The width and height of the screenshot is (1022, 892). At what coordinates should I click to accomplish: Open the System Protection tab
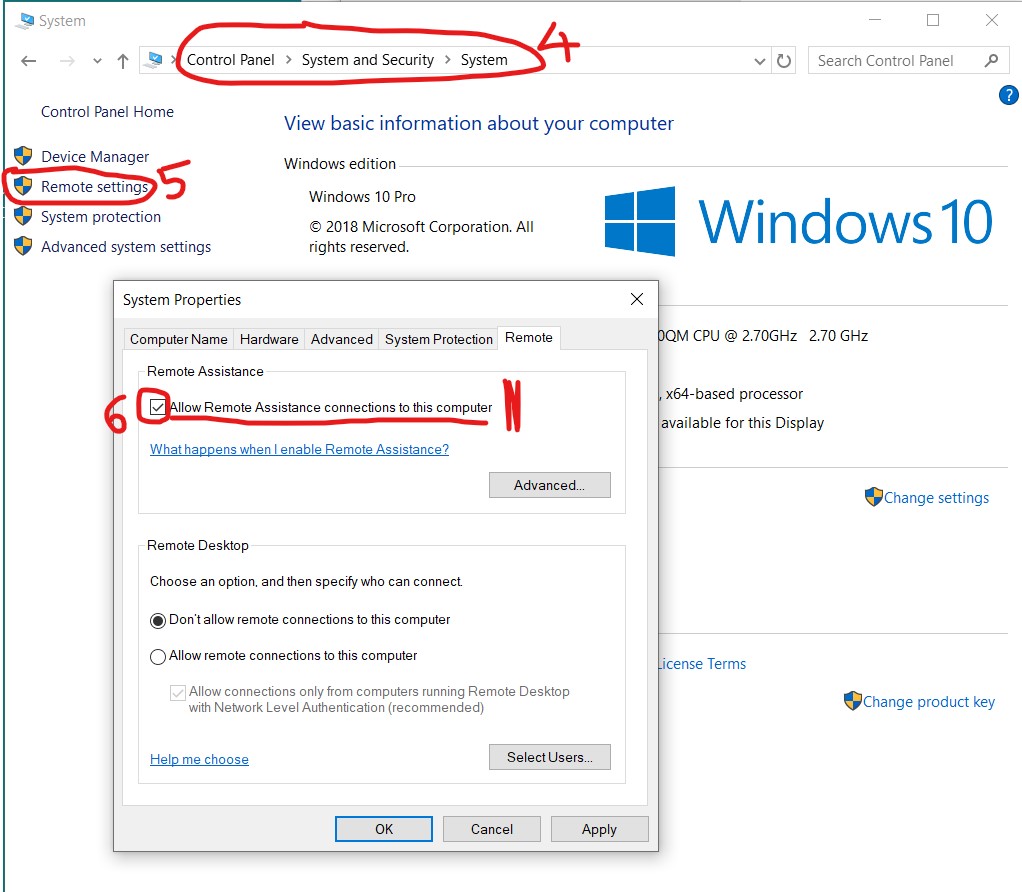pyautogui.click(x=439, y=339)
